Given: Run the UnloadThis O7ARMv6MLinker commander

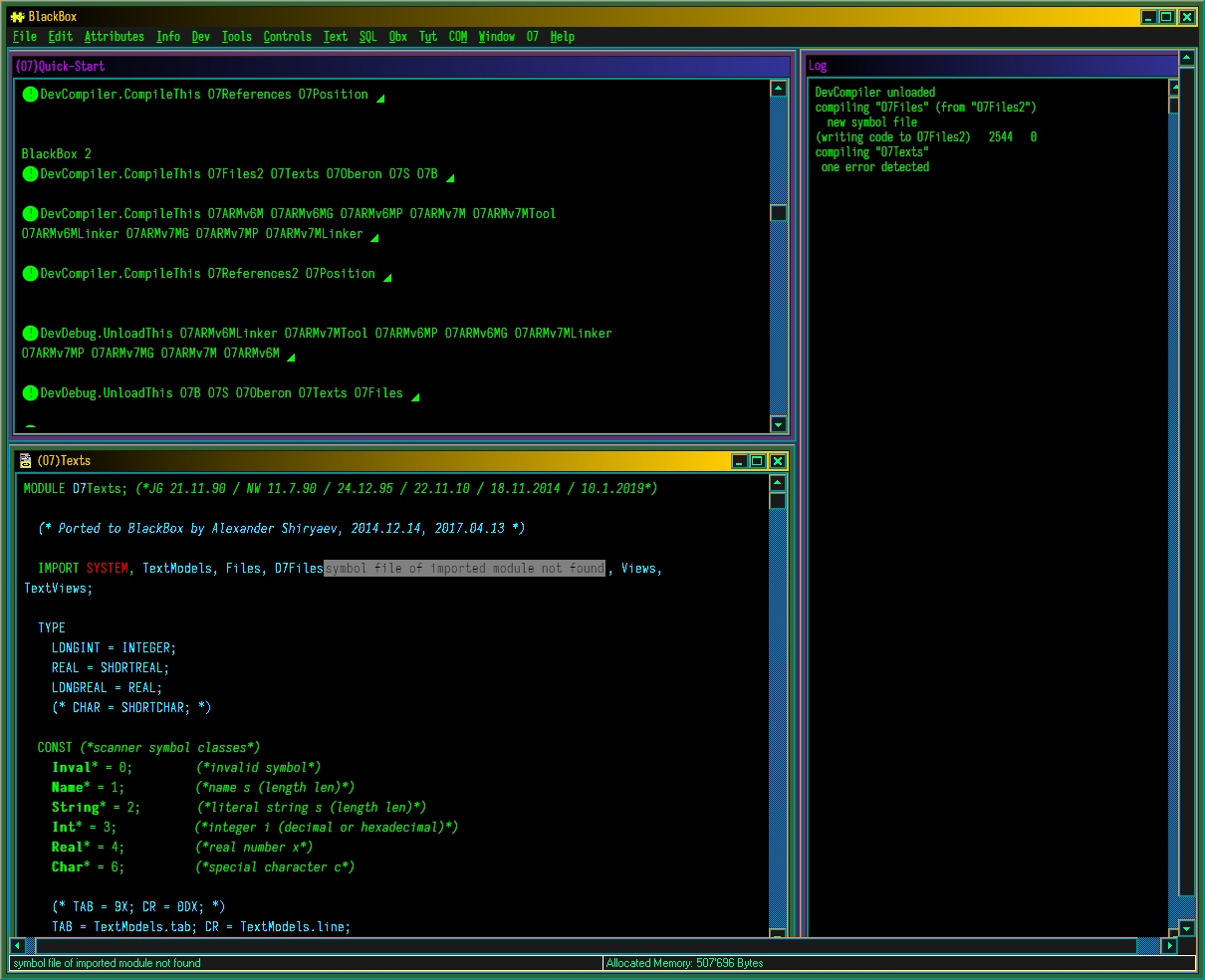Looking at the screenshot, I should coord(30,334).
